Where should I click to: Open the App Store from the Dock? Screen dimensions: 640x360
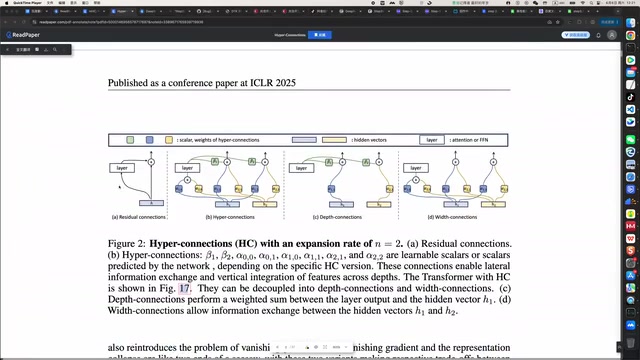[631, 276]
